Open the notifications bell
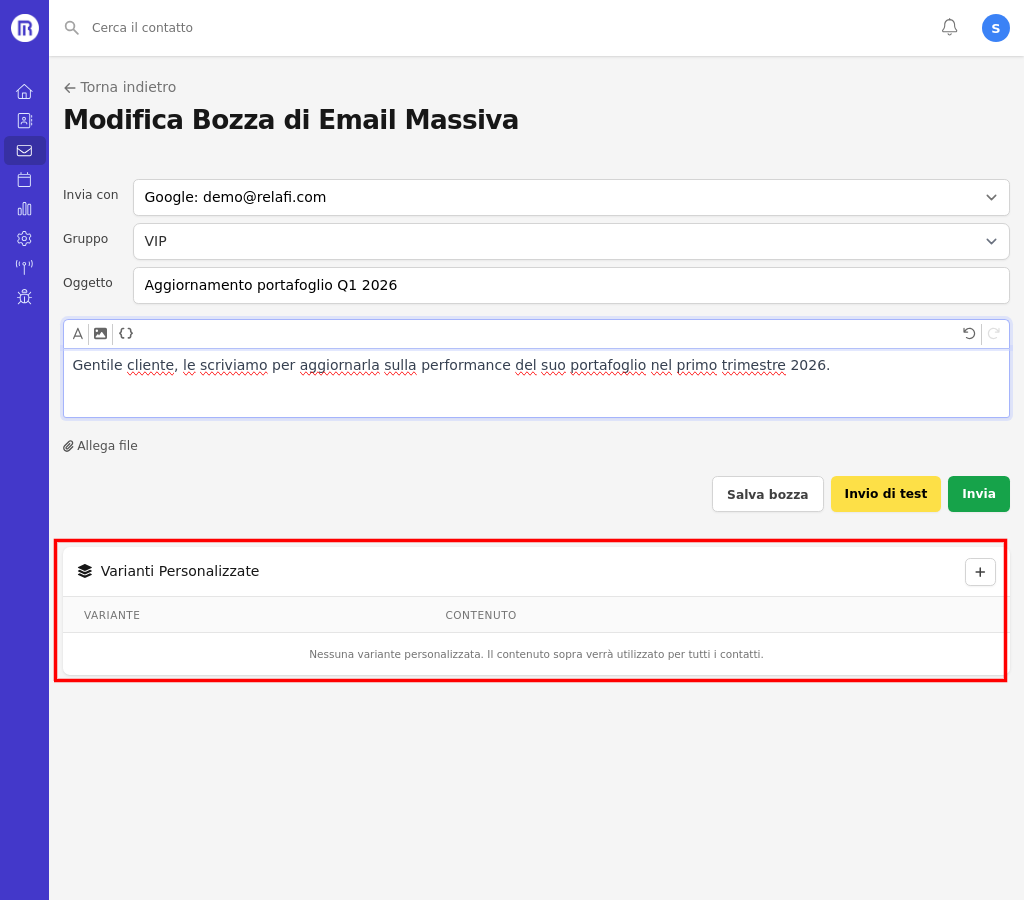 point(948,27)
